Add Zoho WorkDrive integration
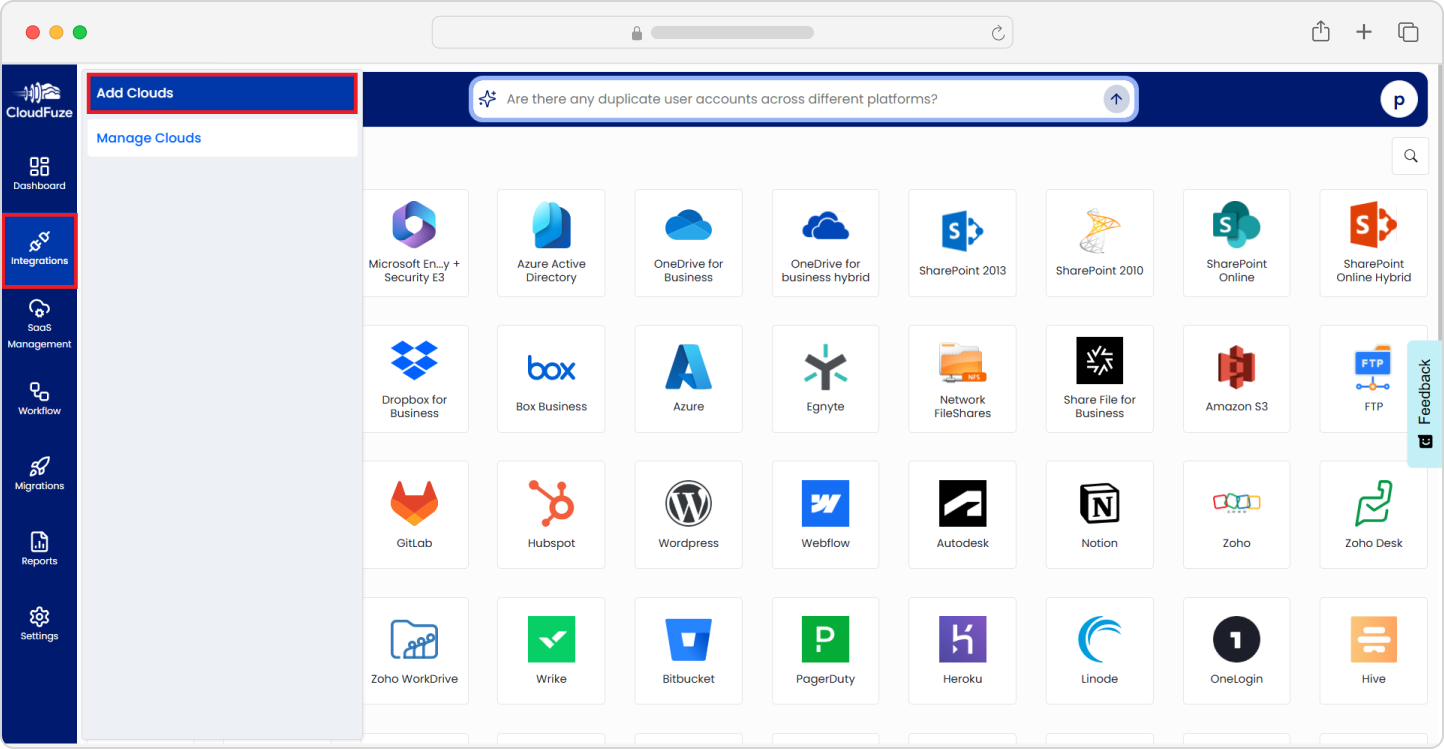Viewport: 1444px width, 749px height. [414, 651]
